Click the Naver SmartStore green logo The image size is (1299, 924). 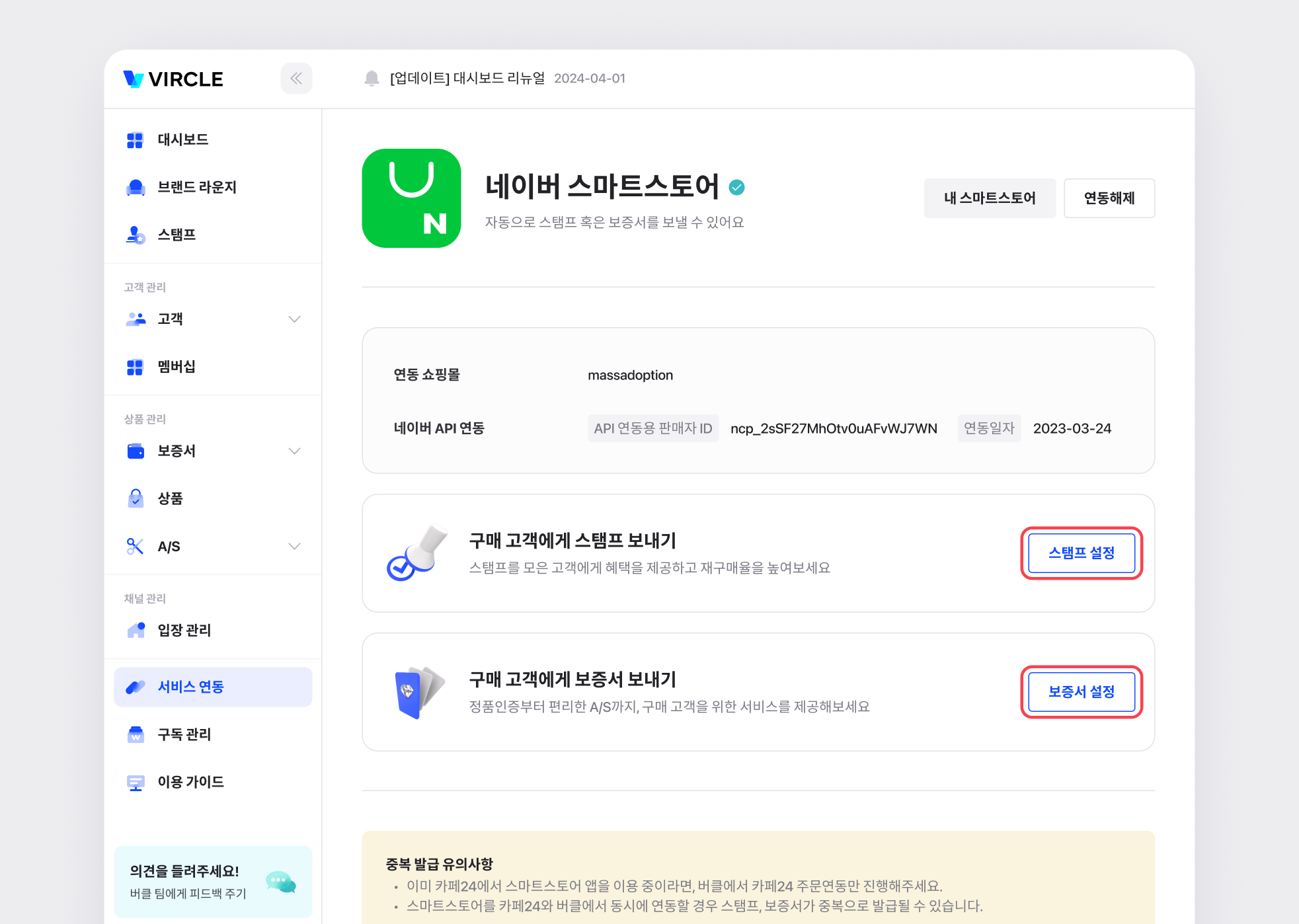(x=411, y=198)
